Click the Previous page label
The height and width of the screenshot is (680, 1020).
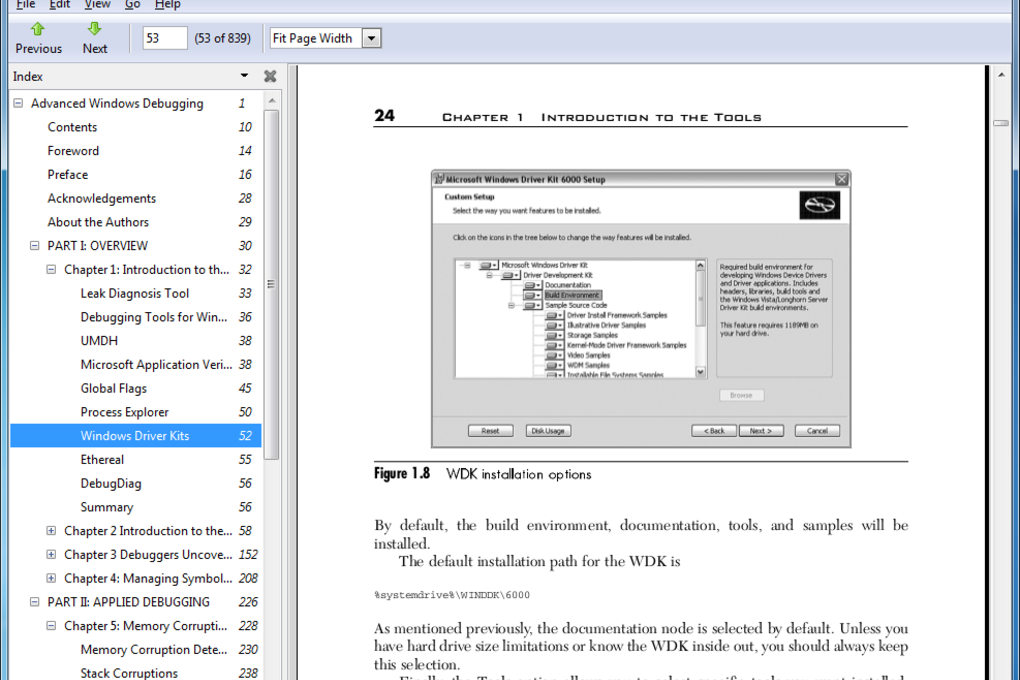click(38, 49)
